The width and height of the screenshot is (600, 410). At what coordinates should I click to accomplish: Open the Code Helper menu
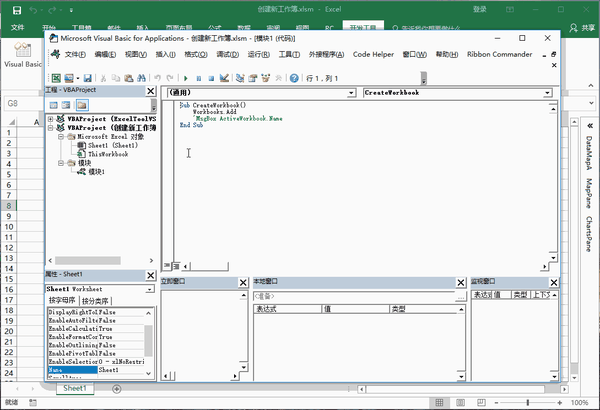(376, 53)
